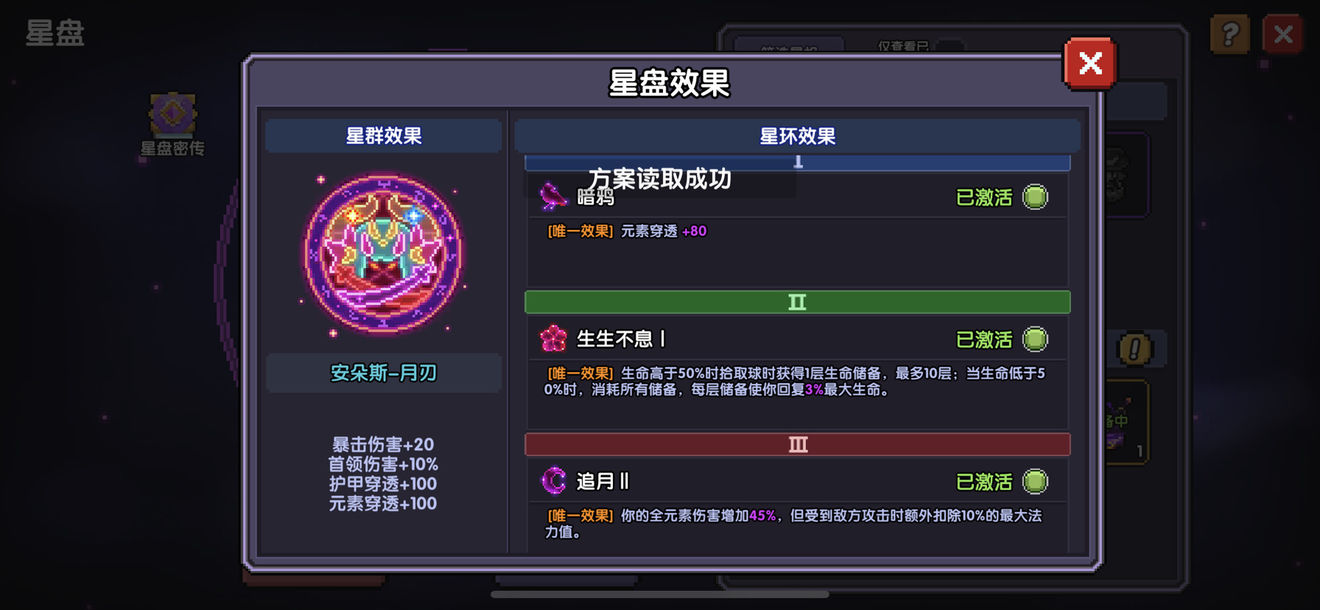Image resolution: width=1320 pixels, height=610 pixels.
Task: Click the 安朵斯-月刃 name label
Action: coord(384,373)
